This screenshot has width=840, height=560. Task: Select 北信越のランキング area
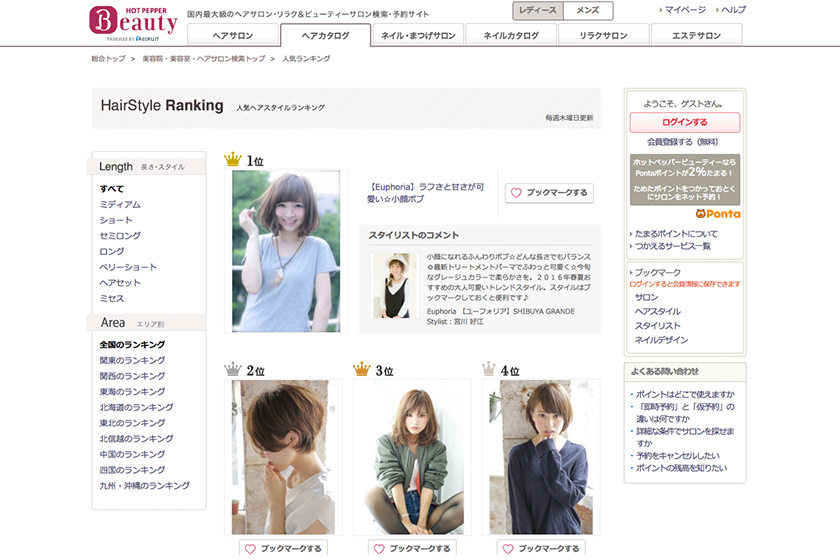136,438
